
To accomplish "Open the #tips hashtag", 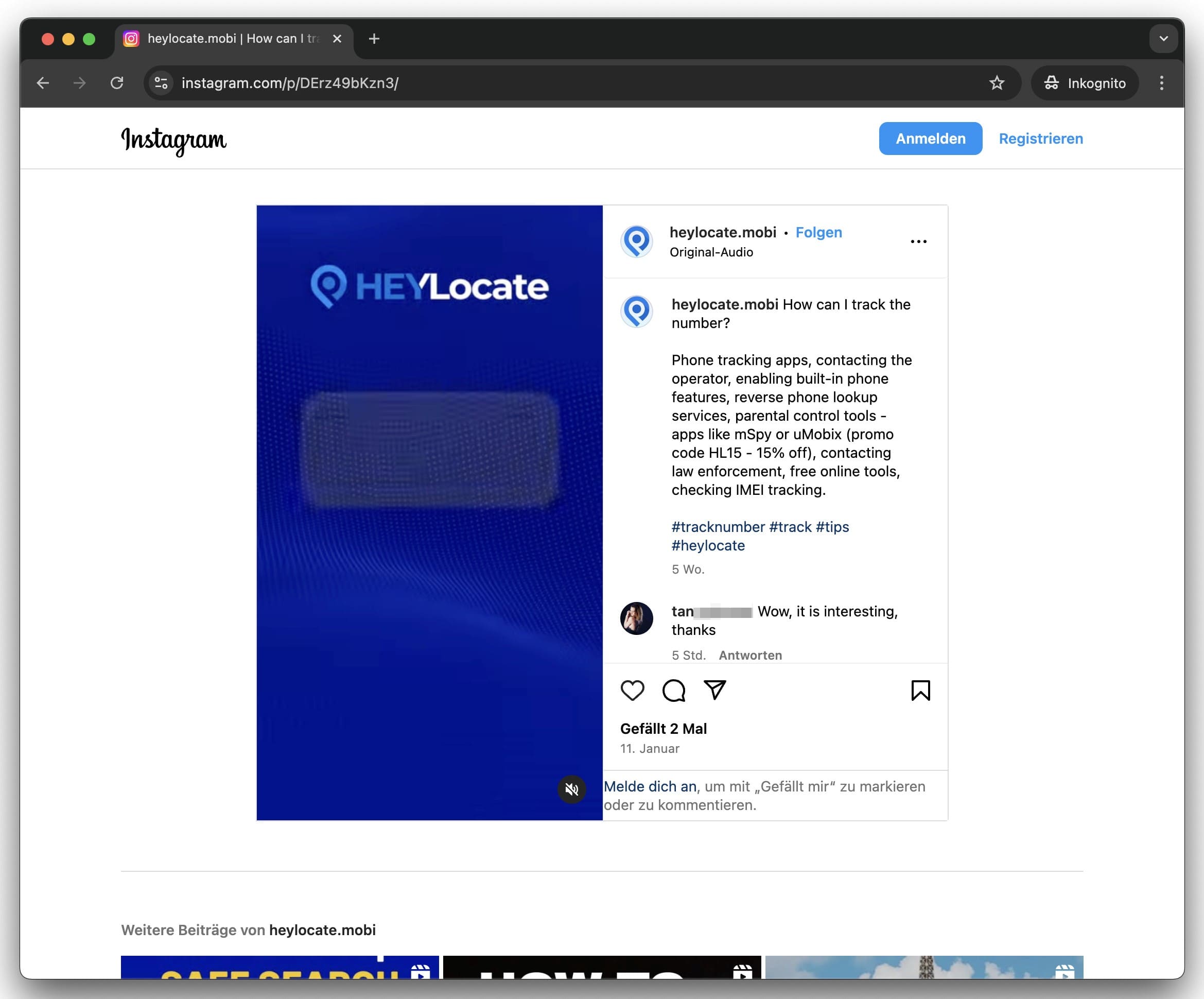I will (832, 527).
